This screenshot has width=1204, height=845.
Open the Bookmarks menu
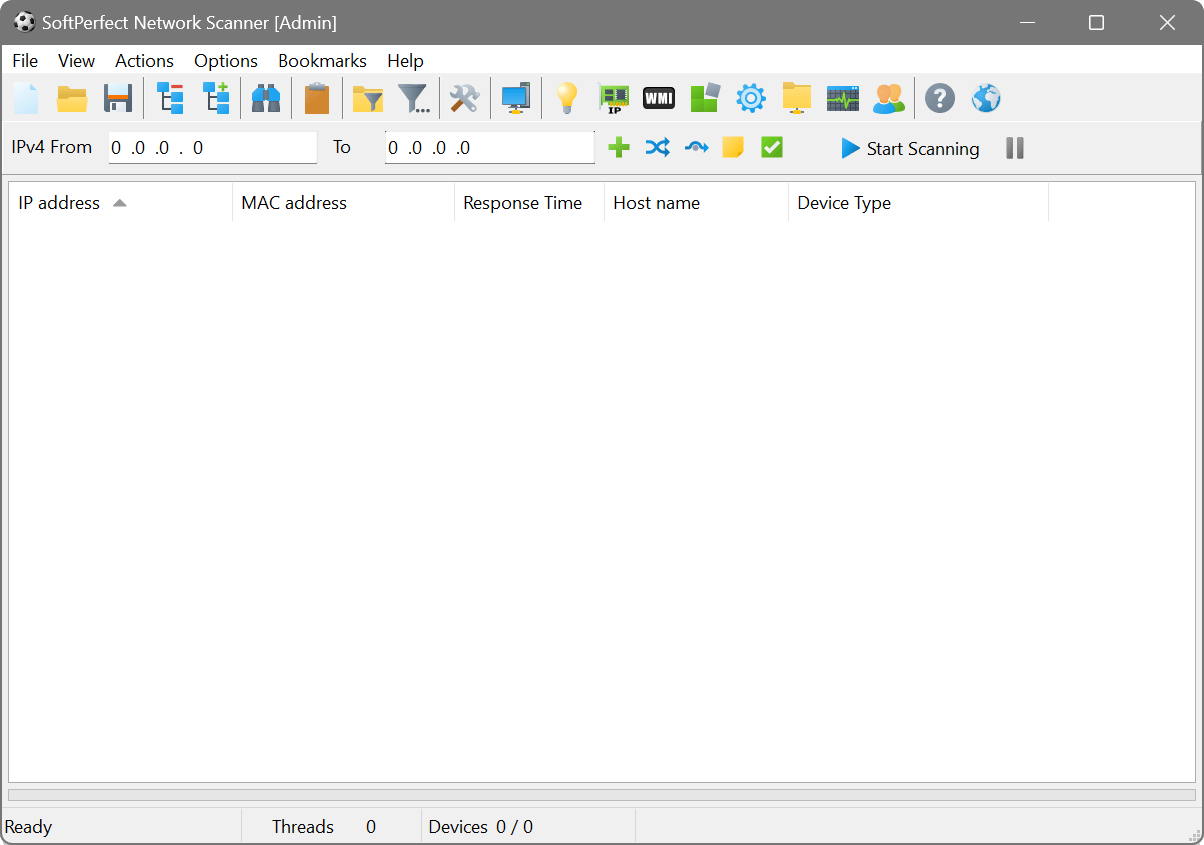[x=322, y=61]
